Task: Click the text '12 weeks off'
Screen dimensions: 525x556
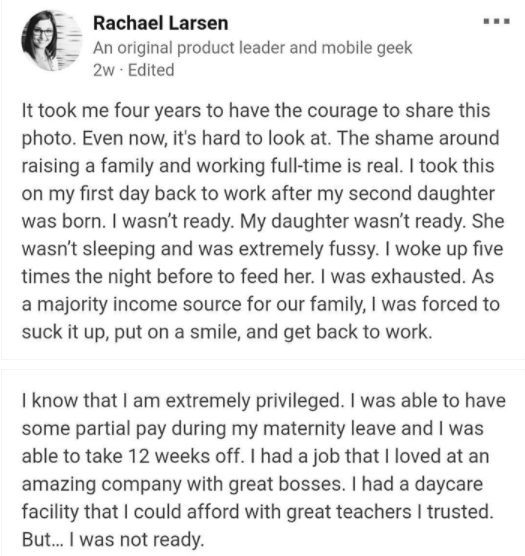Action: tap(186, 456)
